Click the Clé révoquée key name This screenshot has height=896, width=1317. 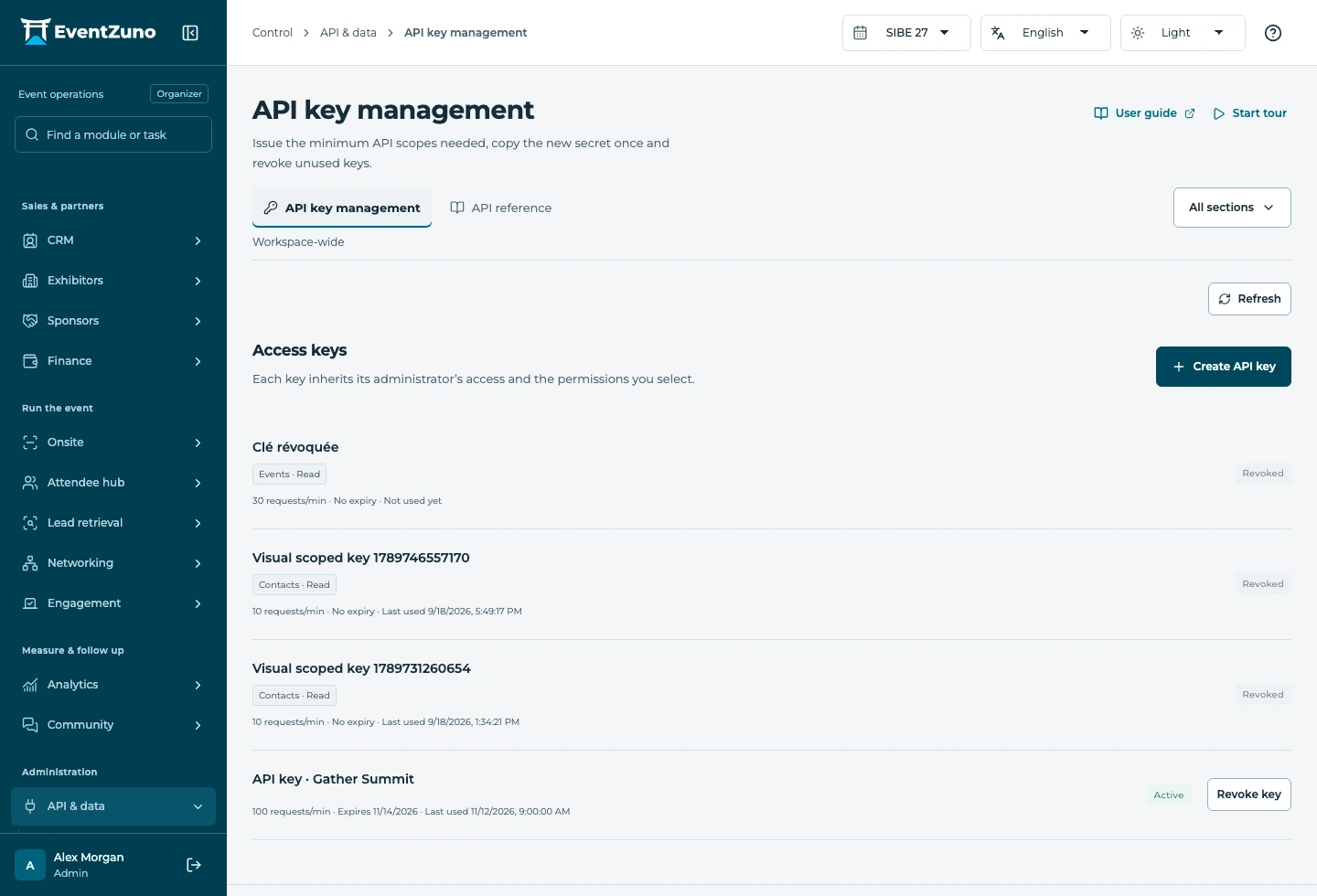(x=295, y=447)
